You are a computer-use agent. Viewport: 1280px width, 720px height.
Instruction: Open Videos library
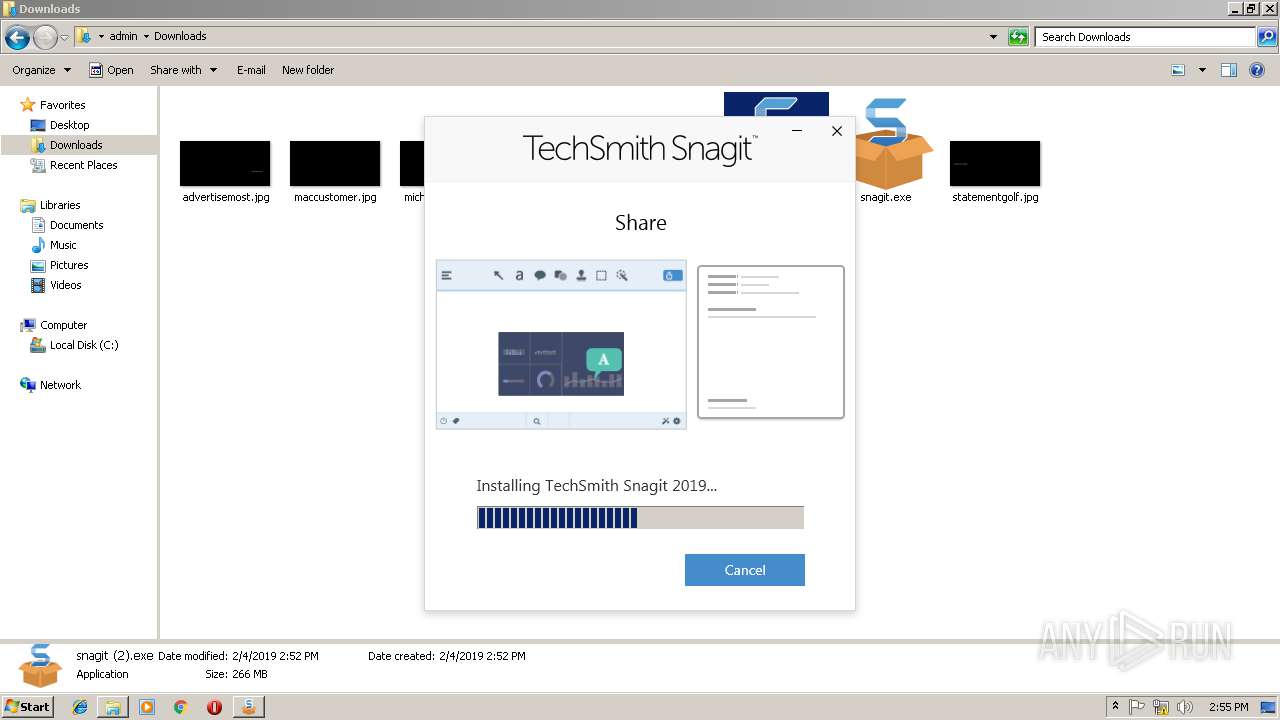pyautogui.click(x=65, y=285)
